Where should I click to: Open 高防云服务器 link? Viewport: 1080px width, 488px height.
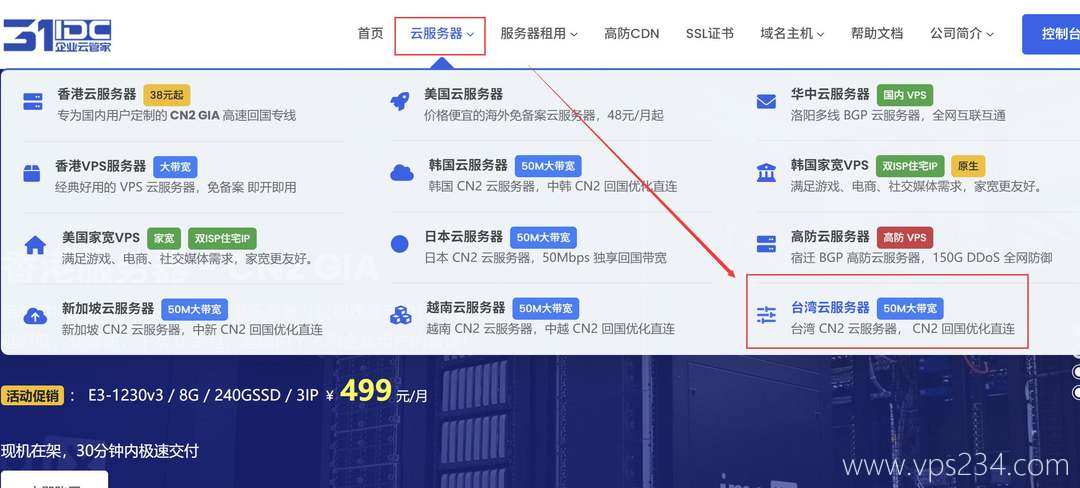[x=830, y=237]
